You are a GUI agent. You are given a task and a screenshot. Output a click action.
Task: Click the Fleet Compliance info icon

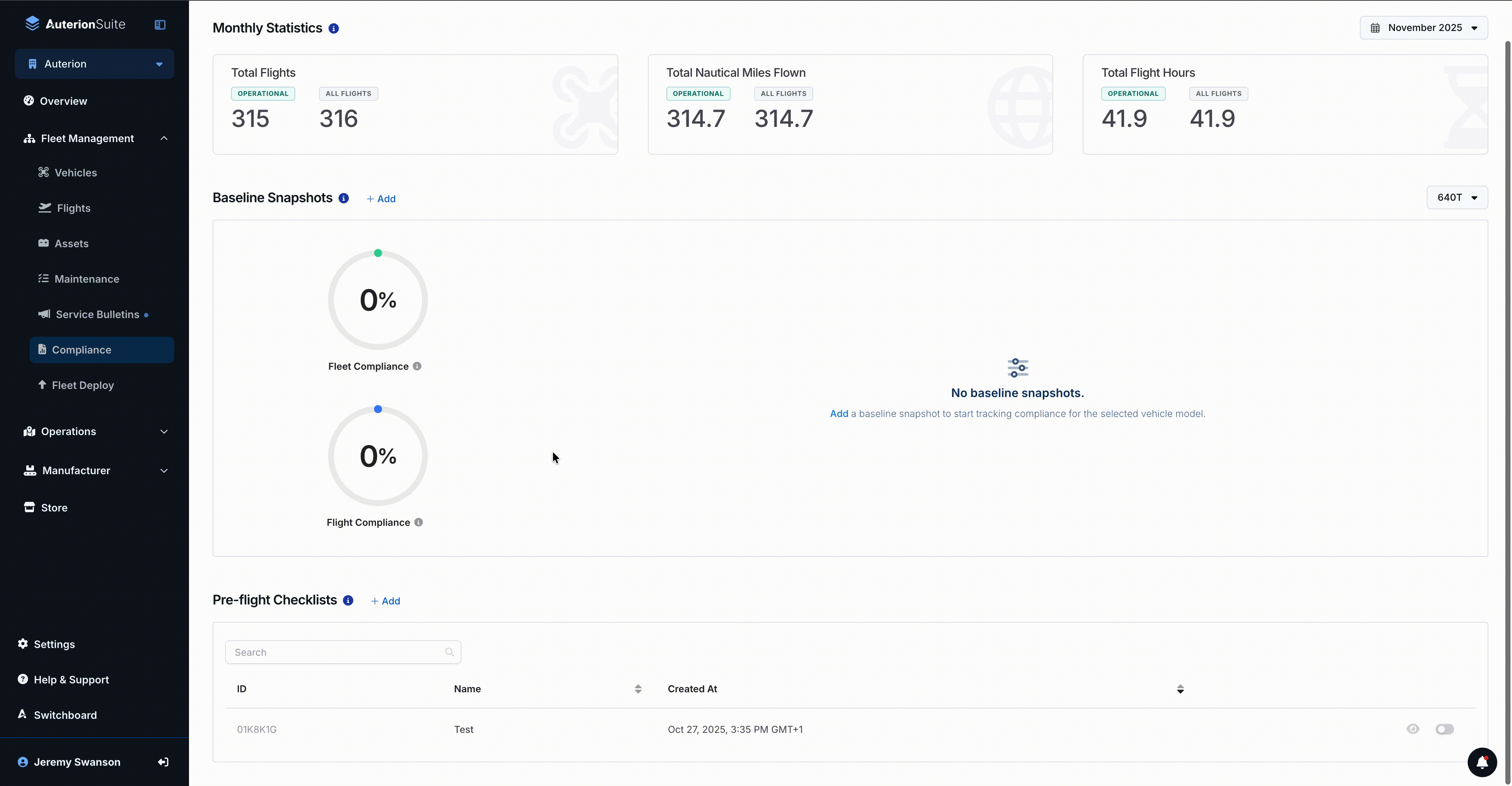[x=417, y=366]
